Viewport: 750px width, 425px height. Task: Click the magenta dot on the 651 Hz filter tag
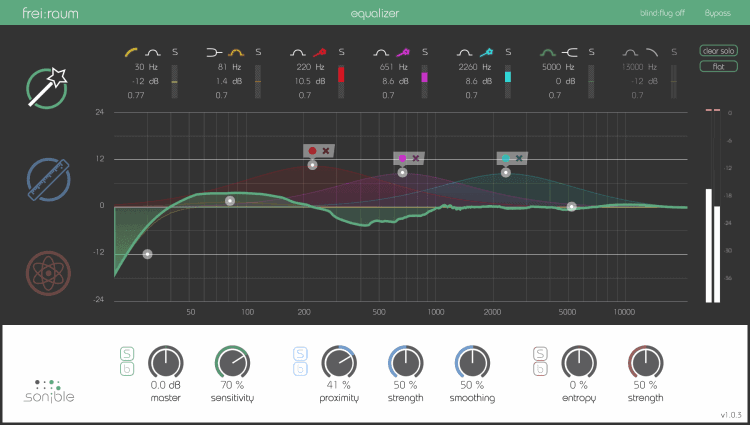click(402, 158)
